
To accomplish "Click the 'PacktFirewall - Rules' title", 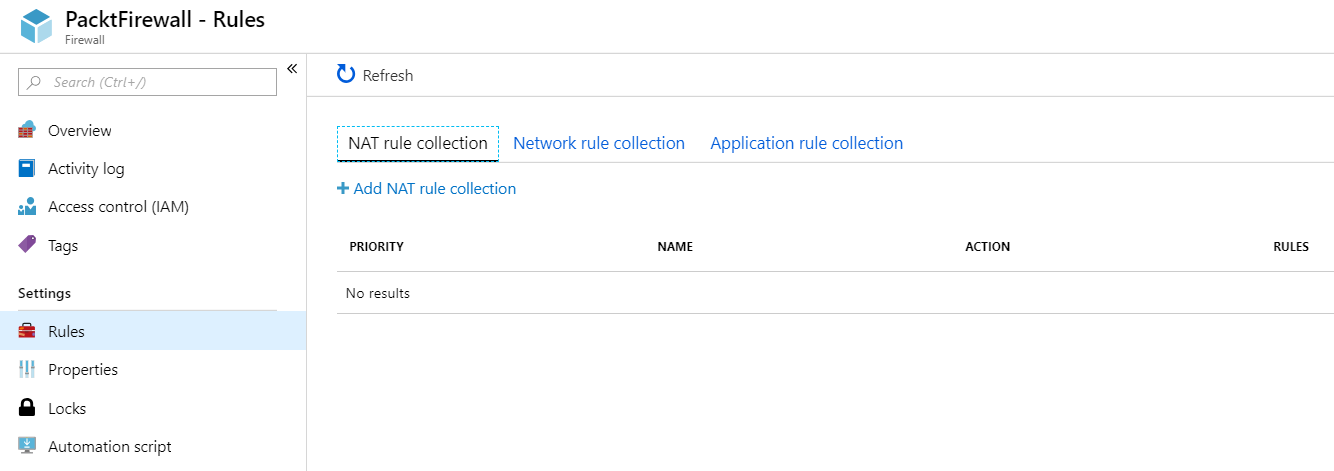I will coord(165,19).
